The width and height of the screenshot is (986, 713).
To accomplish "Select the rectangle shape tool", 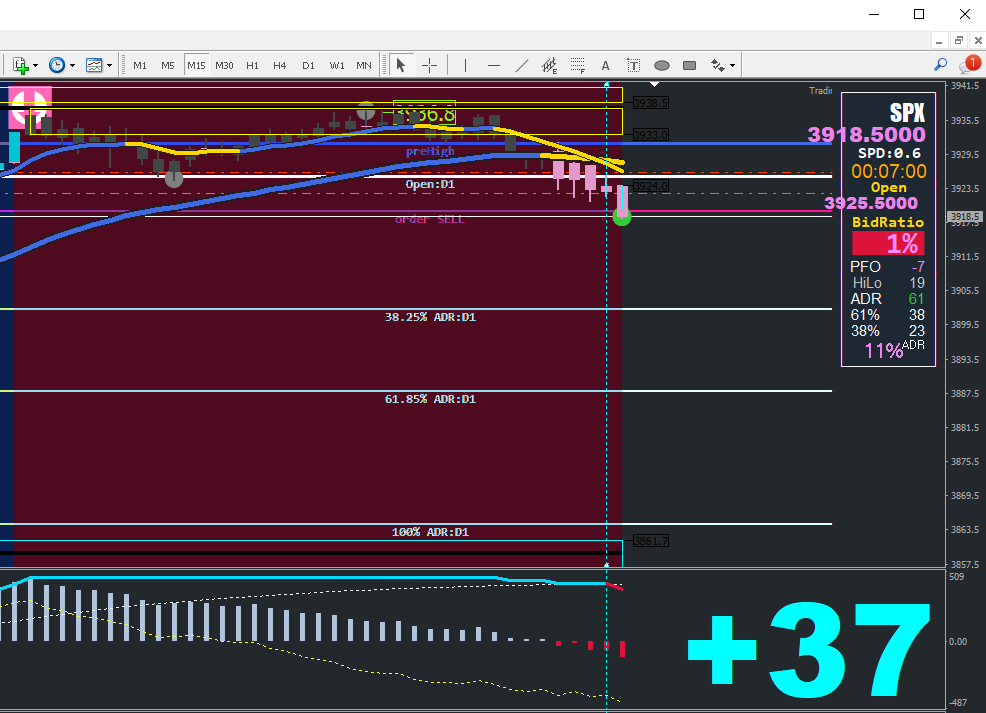I will 689,65.
